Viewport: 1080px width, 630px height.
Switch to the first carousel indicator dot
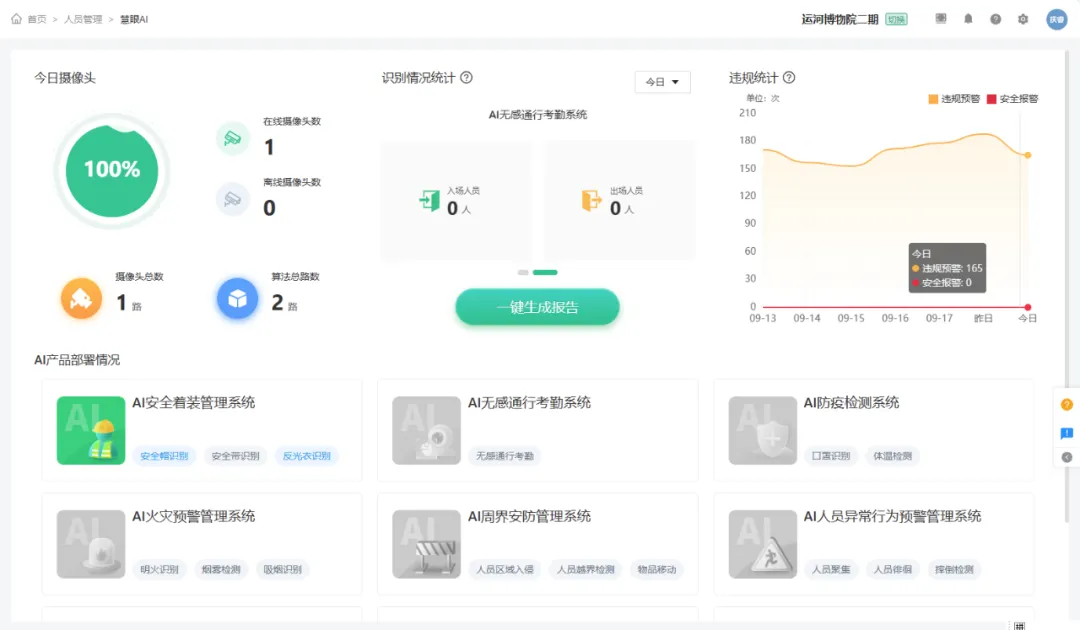pos(523,273)
